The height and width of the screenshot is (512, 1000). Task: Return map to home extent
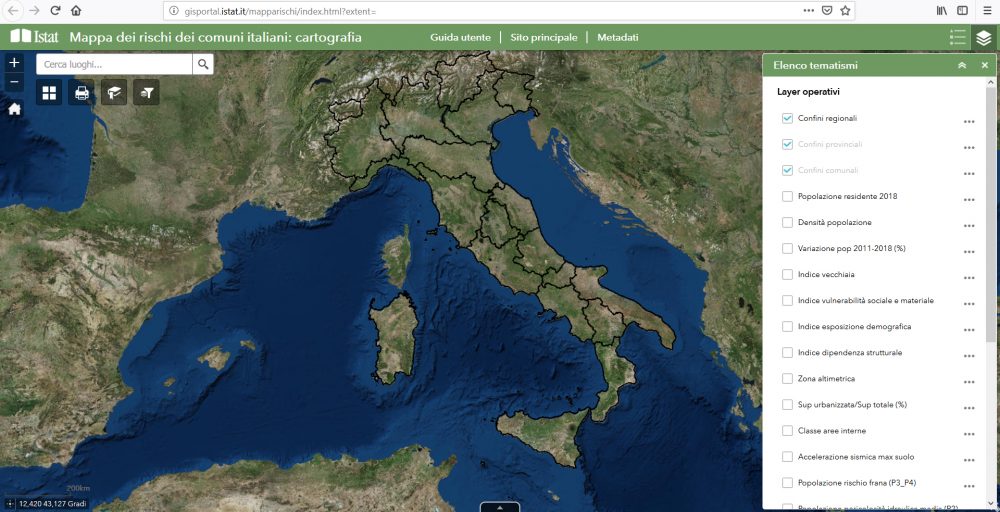(x=14, y=109)
